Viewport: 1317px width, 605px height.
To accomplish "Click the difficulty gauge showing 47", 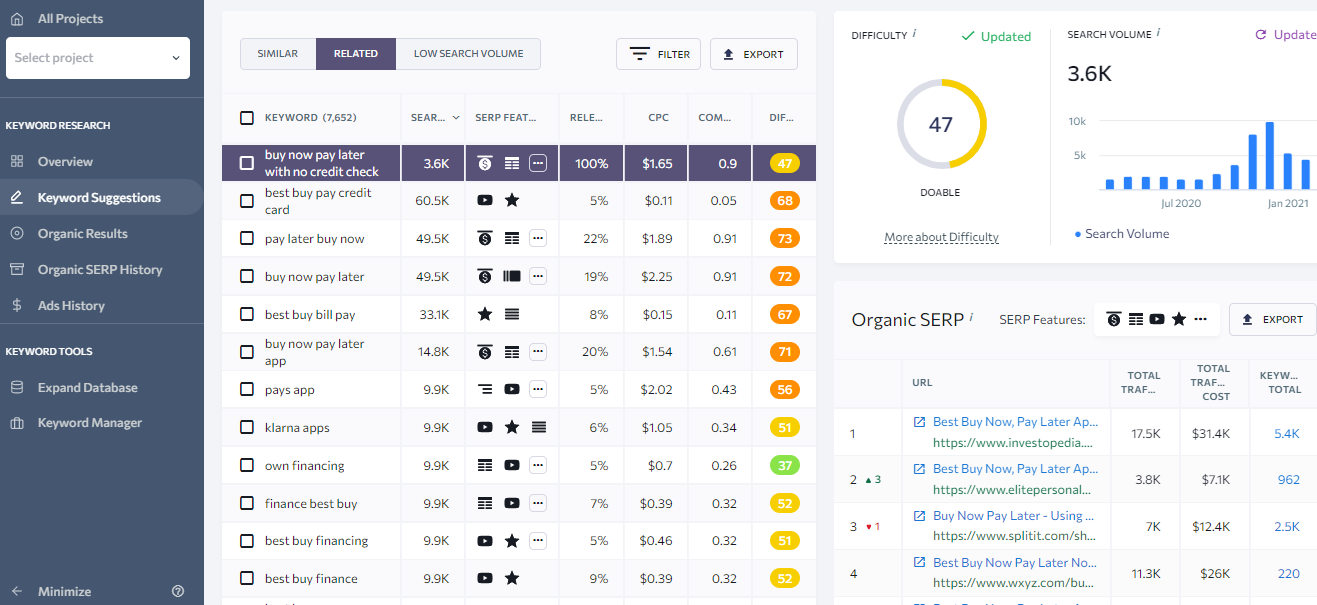I will (x=941, y=125).
